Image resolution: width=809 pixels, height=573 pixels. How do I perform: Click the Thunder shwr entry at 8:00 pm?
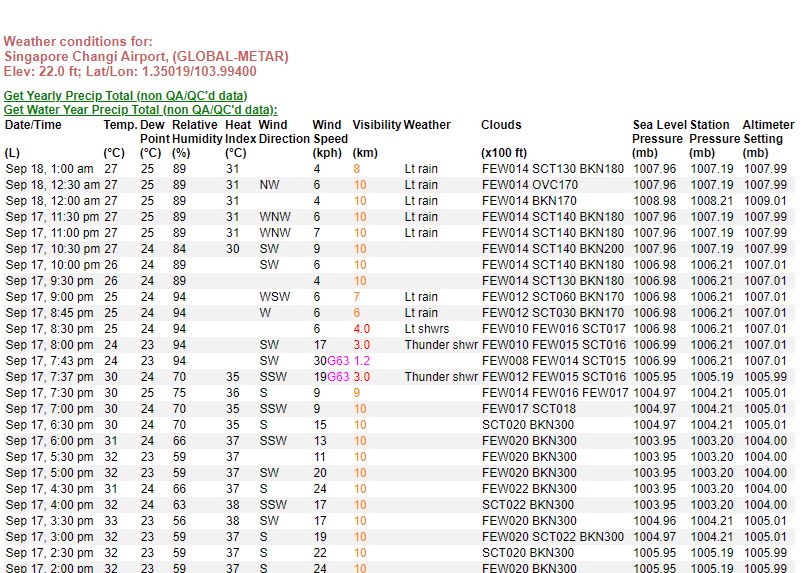441,345
